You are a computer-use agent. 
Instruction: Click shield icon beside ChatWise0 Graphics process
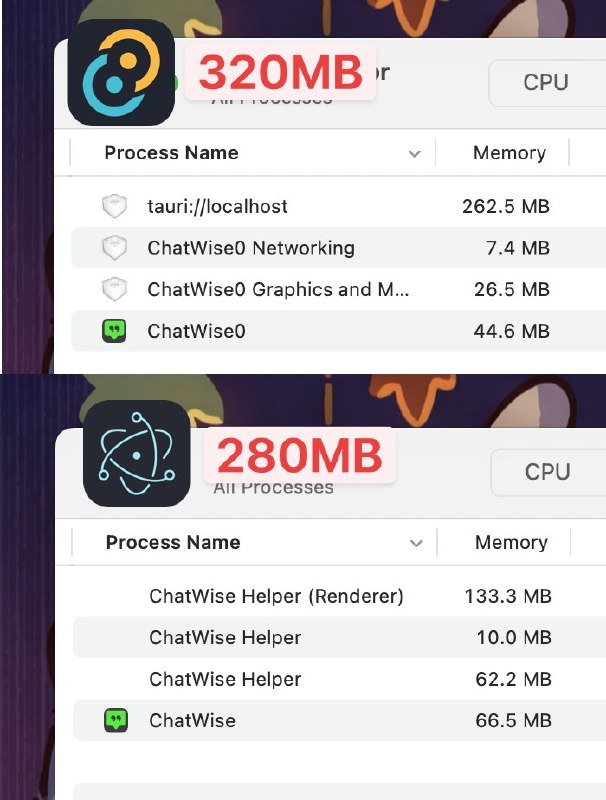pyautogui.click(x=115, y=290)
